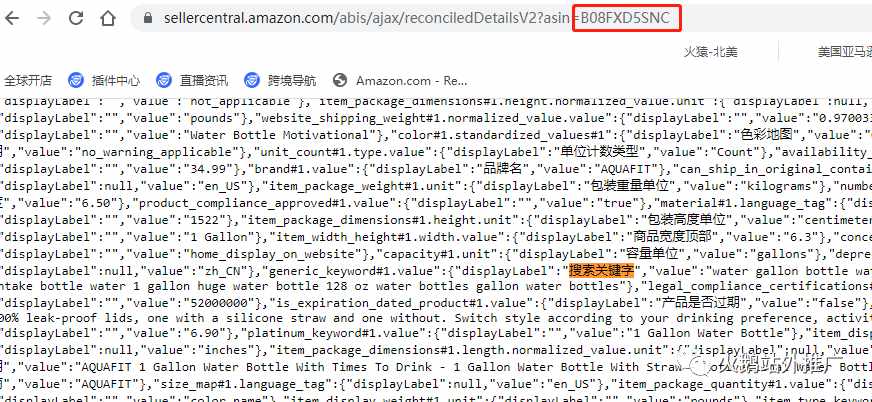Click the "zh_CN" language value

coord(214,271)
